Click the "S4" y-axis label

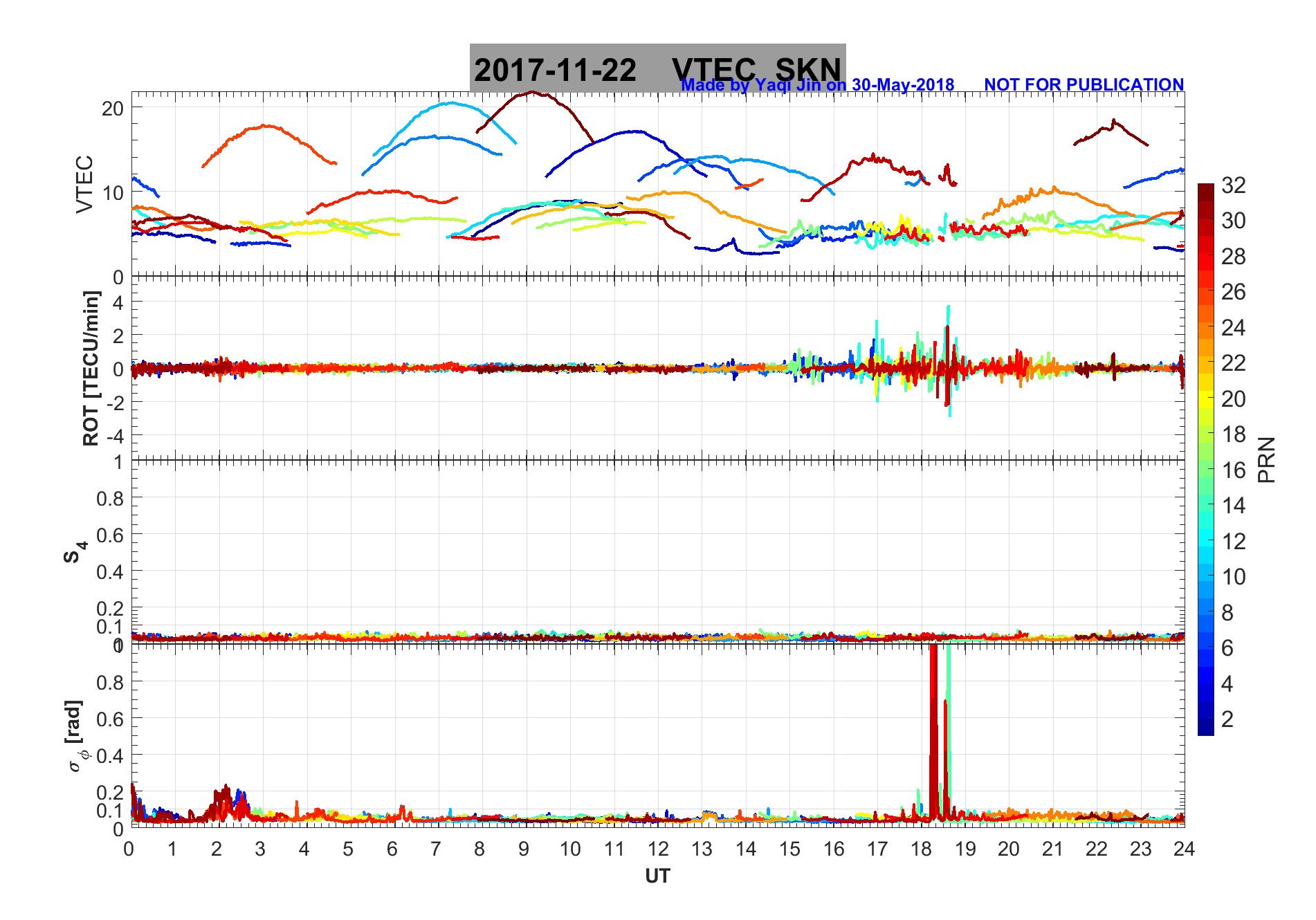pos(74,553)
